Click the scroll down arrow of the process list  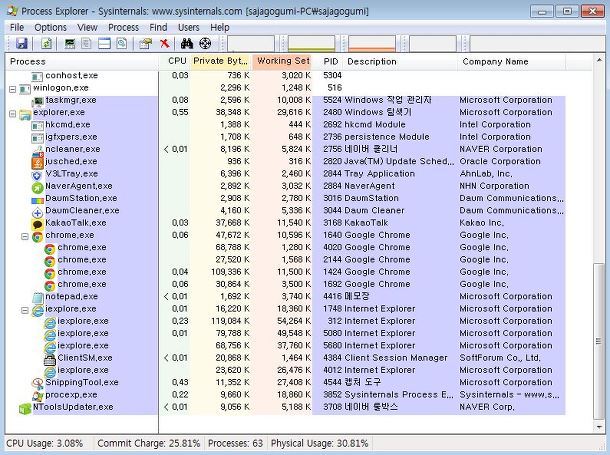[599, 427]
